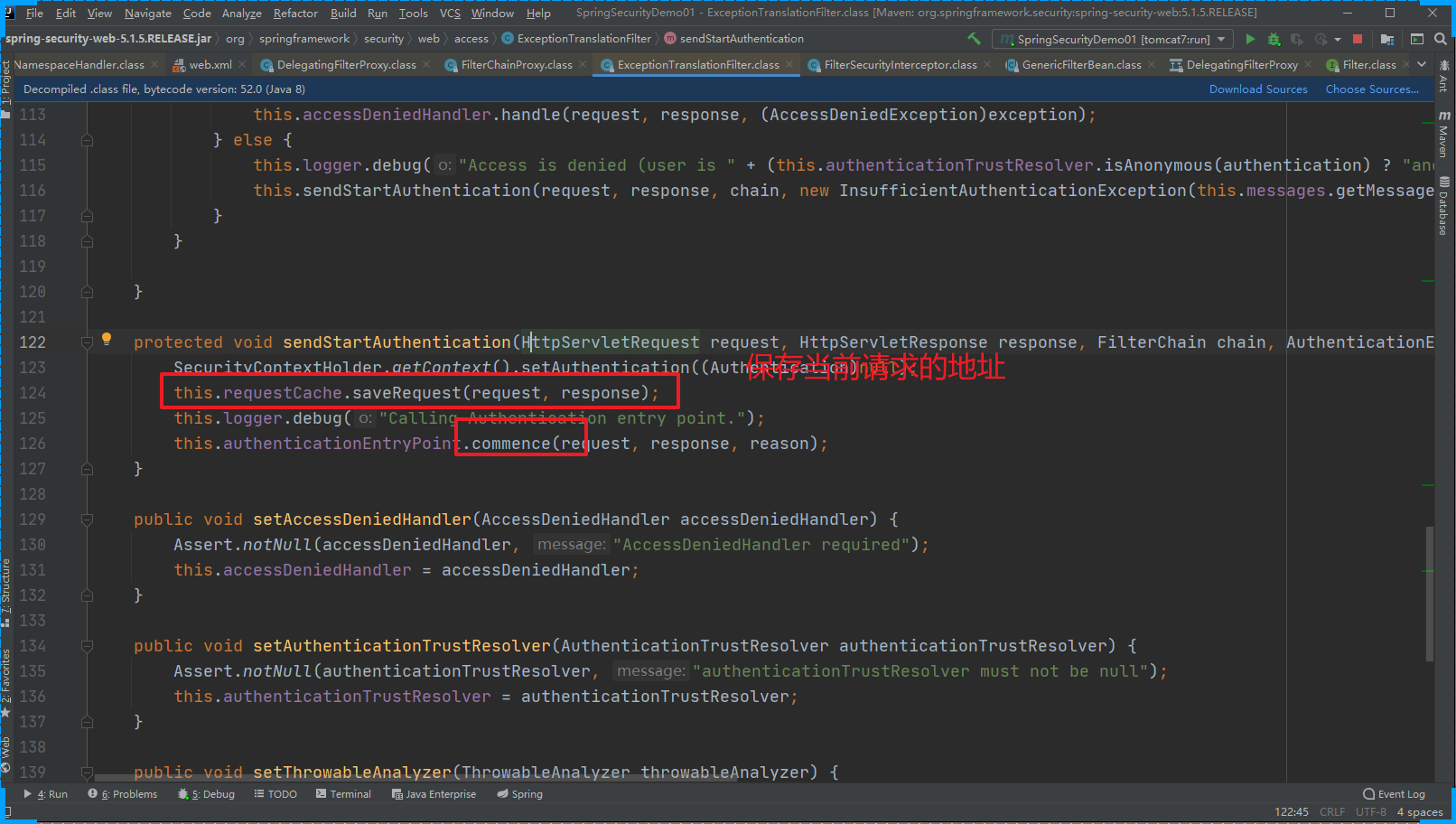Click the profiler run icon in toolbar
This screenshot has height=824, width=1456.
click(x=1321, y=39)
